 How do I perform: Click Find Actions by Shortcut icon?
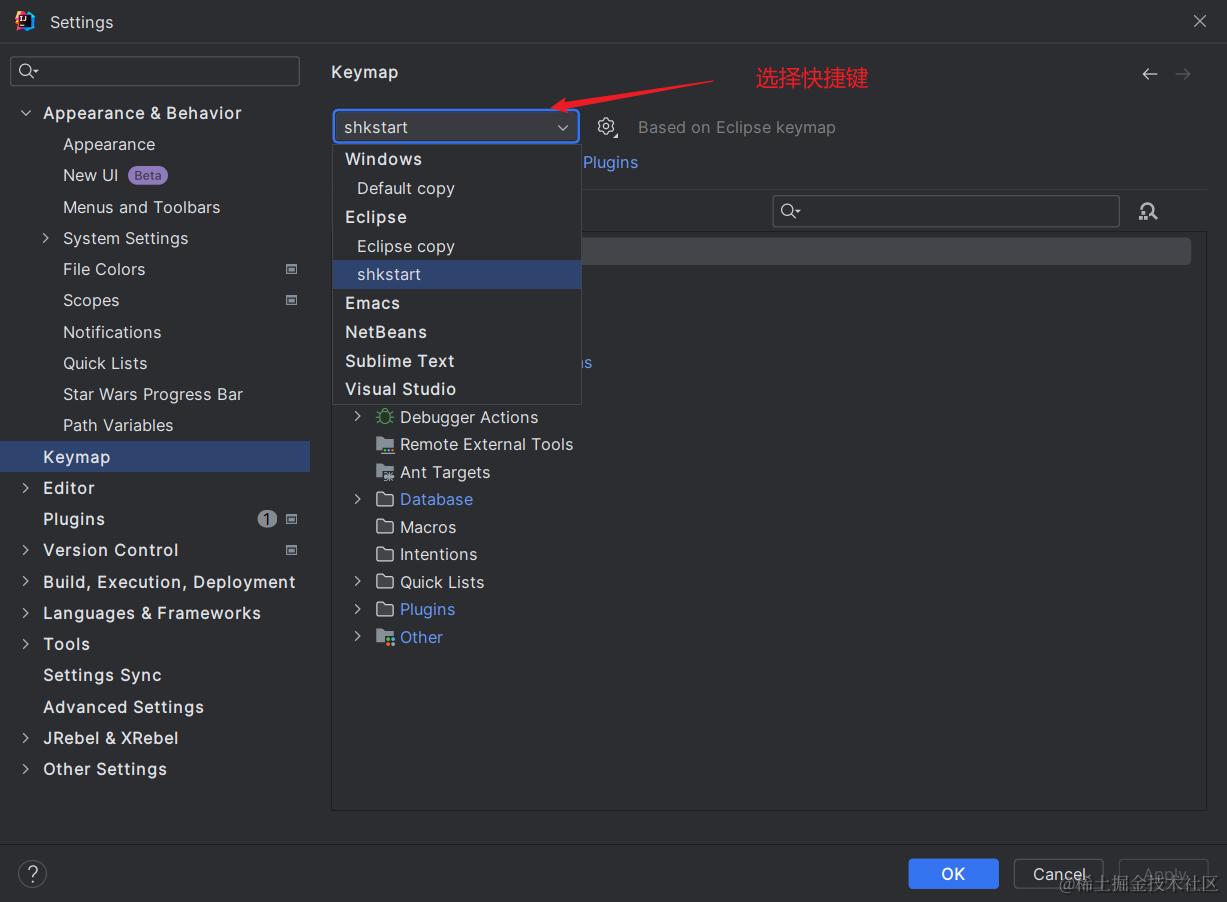pos(1148,211)
